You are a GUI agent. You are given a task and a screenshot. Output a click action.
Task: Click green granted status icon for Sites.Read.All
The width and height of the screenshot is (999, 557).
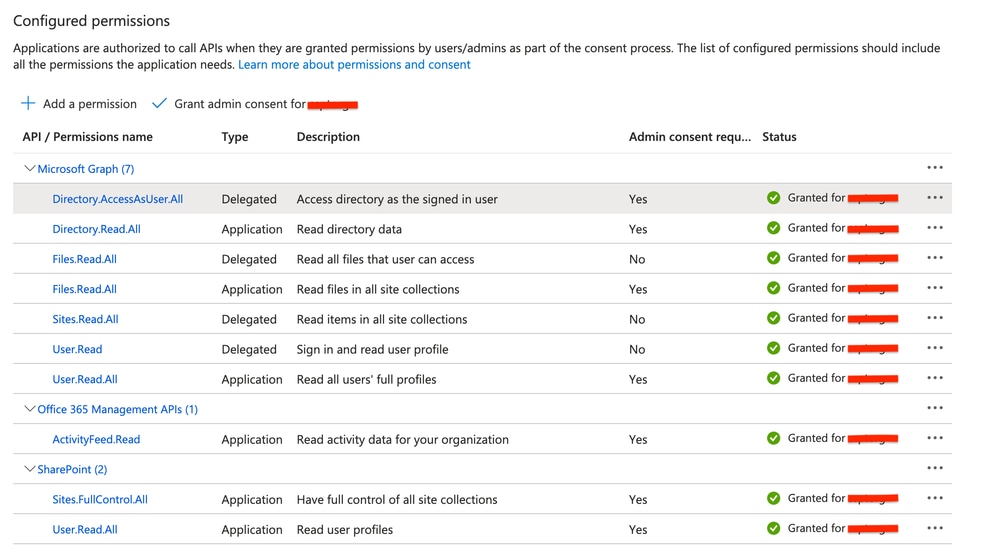[x=773, y=317]
